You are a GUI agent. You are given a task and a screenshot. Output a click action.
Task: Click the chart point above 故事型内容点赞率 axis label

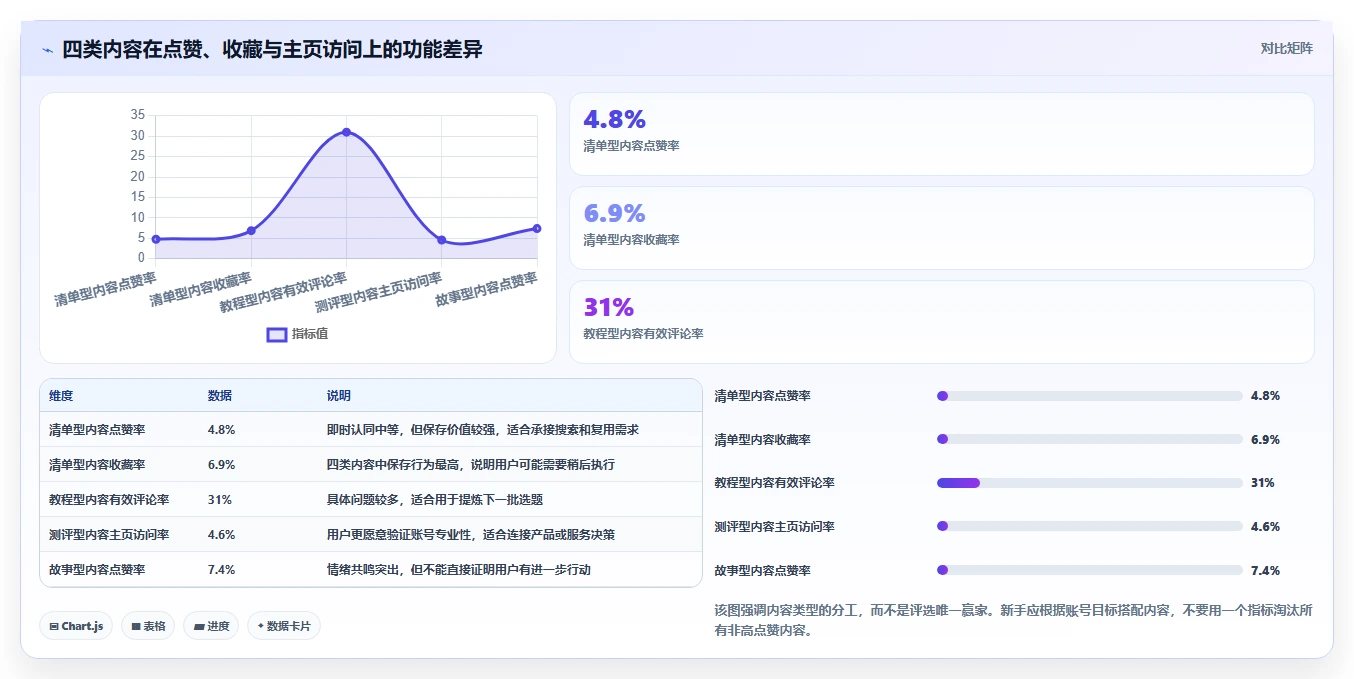point(537,229)
